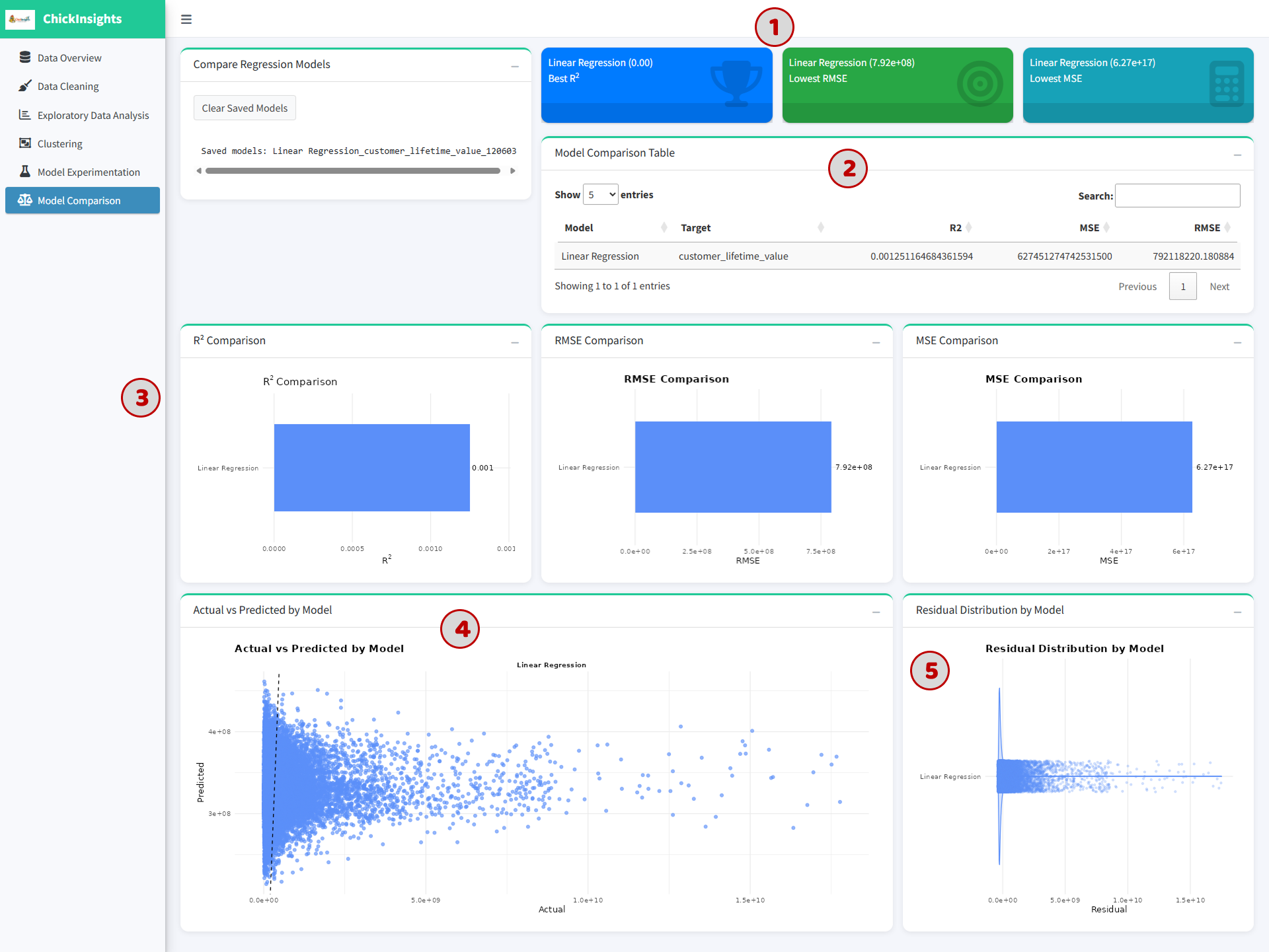Image resolution: width=1269 pixels, height=952 pixels.
Task: Toggle sidebar with the hamburger menu icon
Action: click(x=186, y=19)
